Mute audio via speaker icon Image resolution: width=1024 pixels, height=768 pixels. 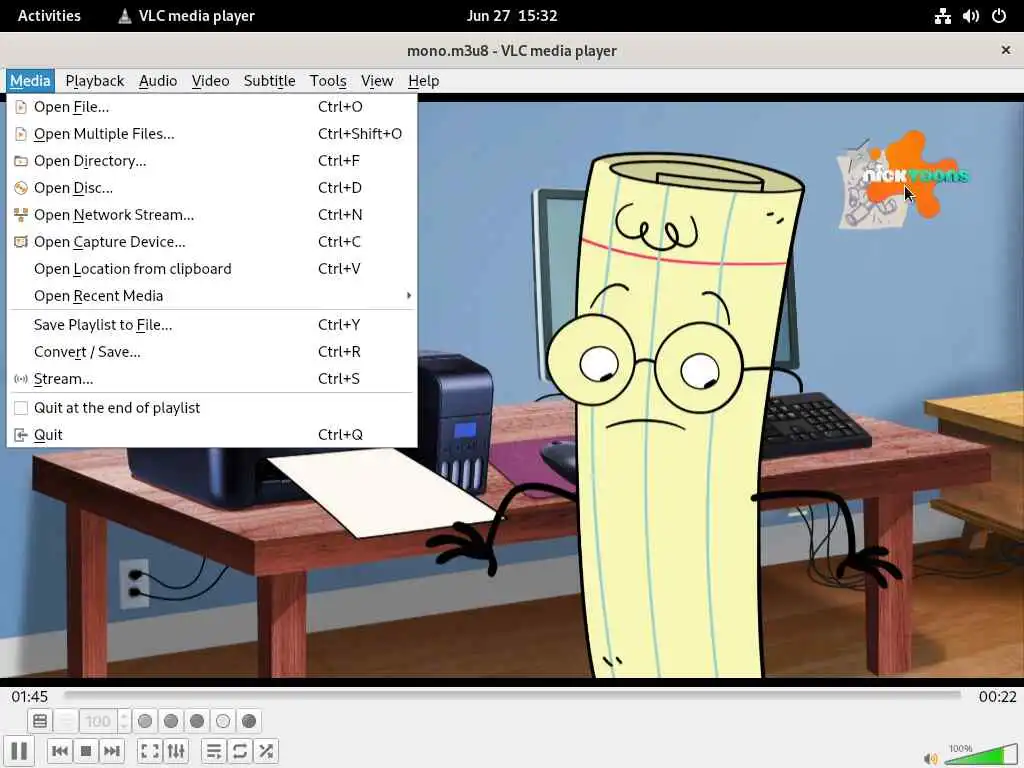[931, 758]
